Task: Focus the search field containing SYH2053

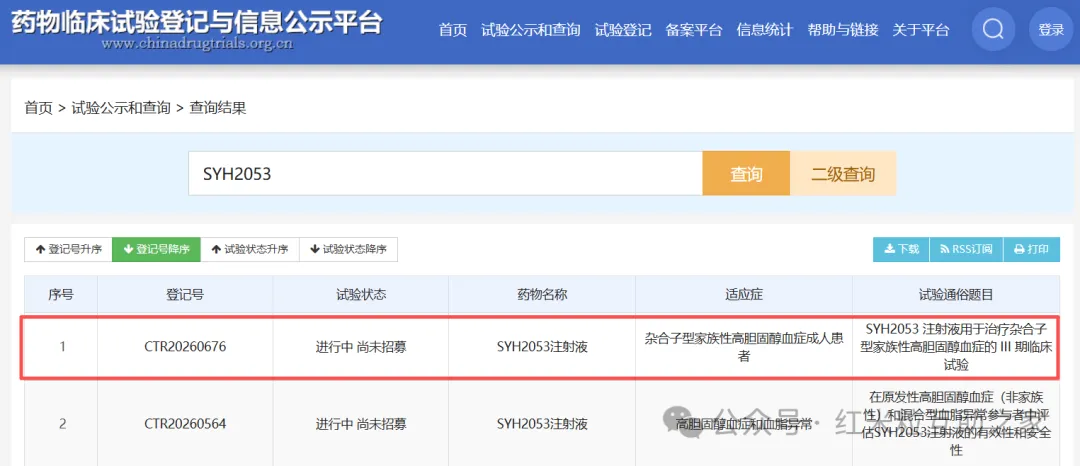Action: (x=445, y=173)
